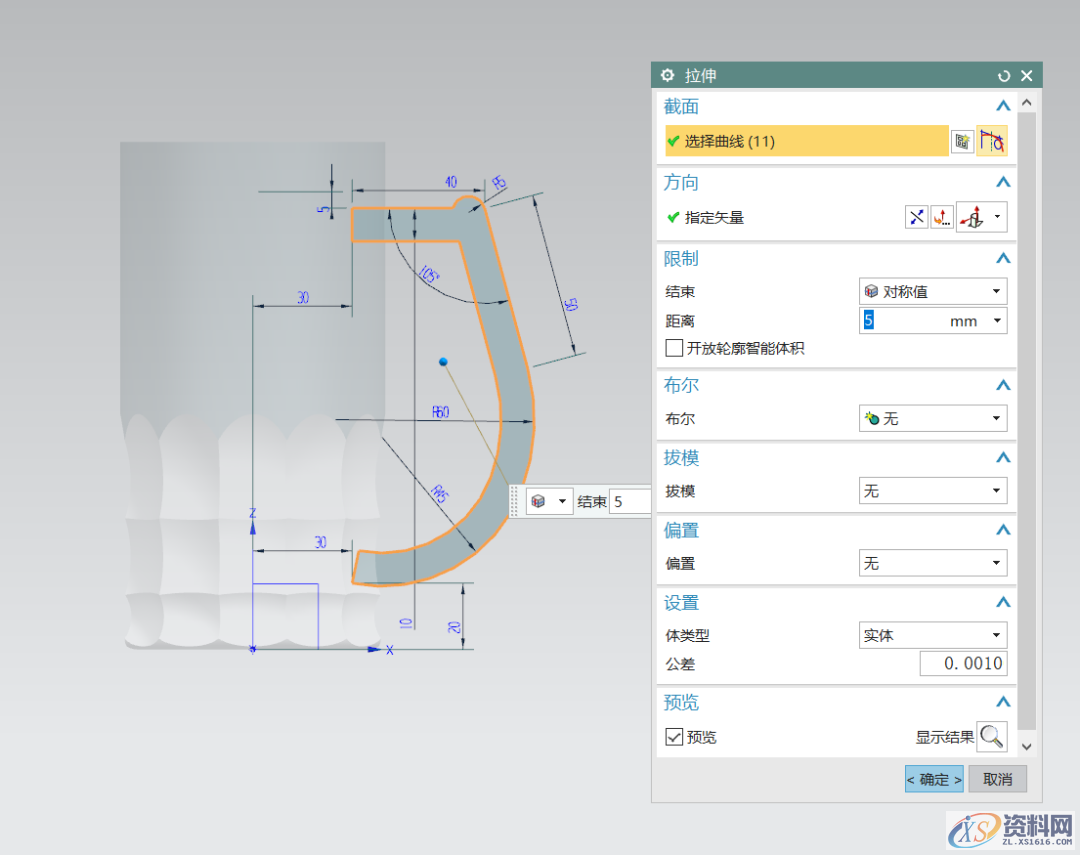The image size is (1080, 855).
Task: Open the vector dialog icon beside 指定矢量
Action: (942, 217)
